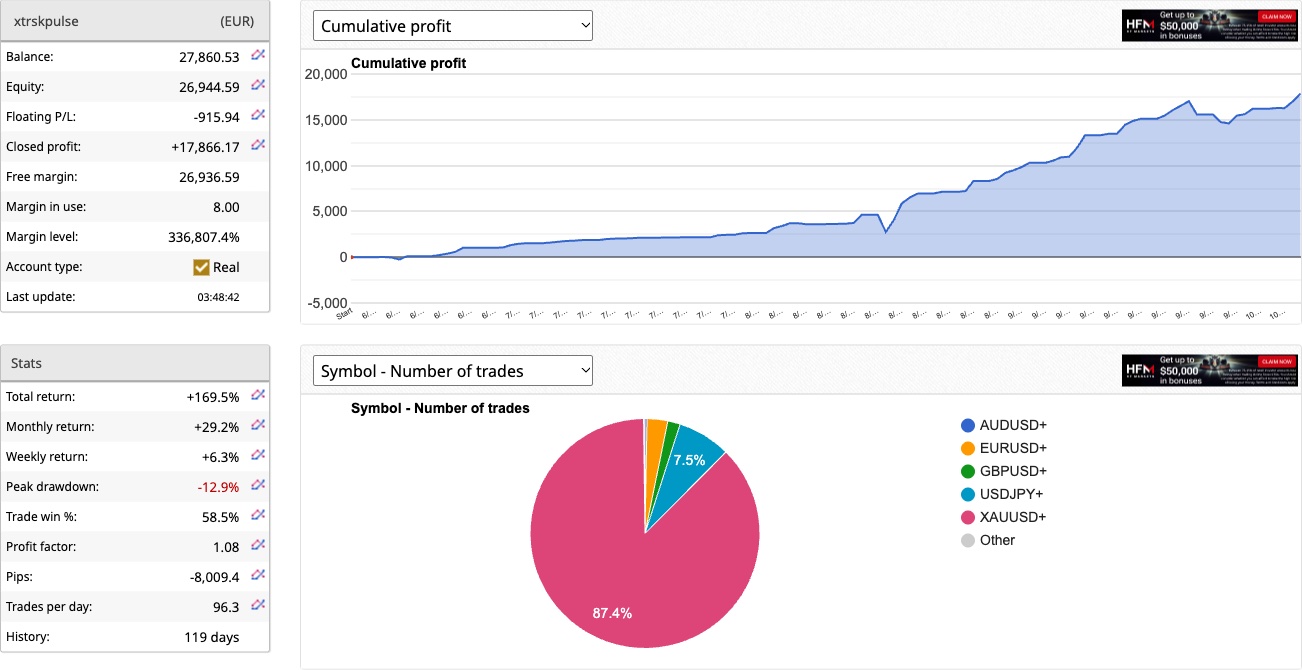The width and height of the screenshot is (1302, 670).
Task: Click the HFM bonus banner above pie chart
Action: pos(1211,371)
